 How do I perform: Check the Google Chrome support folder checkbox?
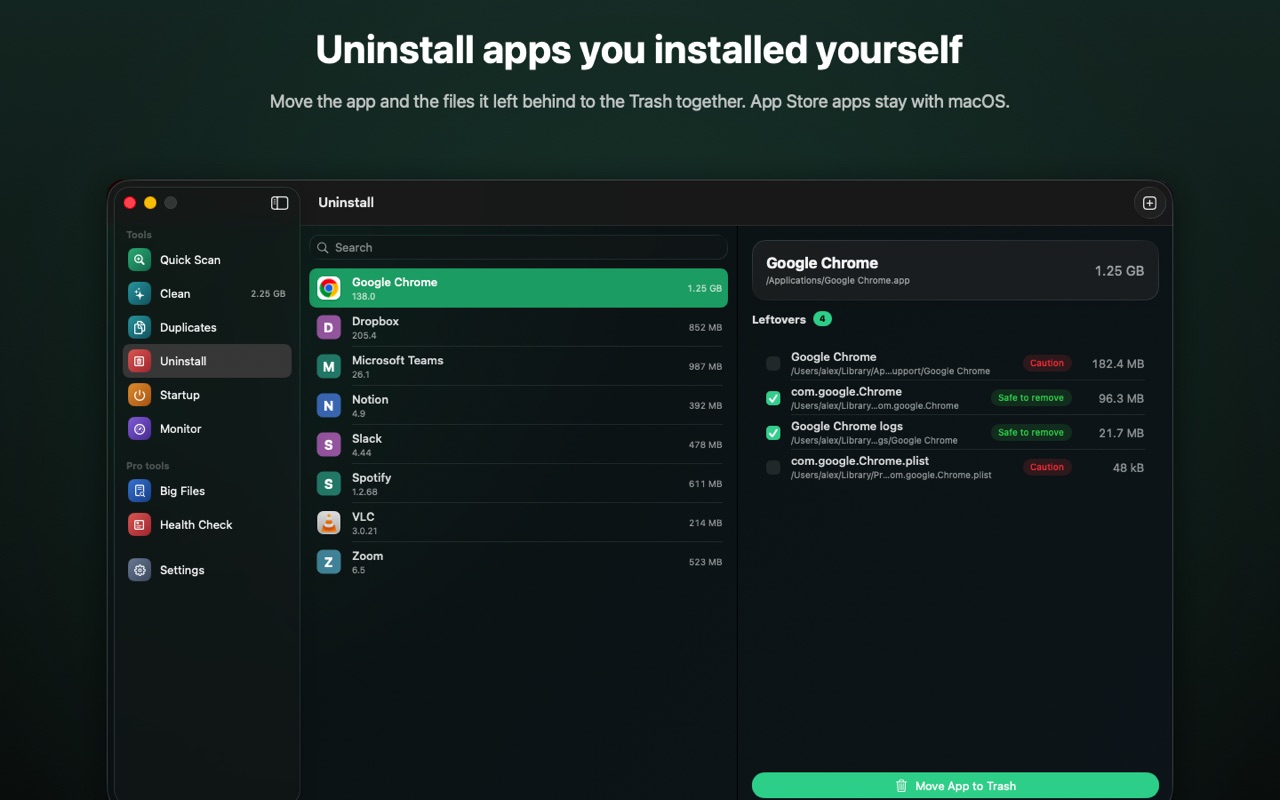click(773, 364)
